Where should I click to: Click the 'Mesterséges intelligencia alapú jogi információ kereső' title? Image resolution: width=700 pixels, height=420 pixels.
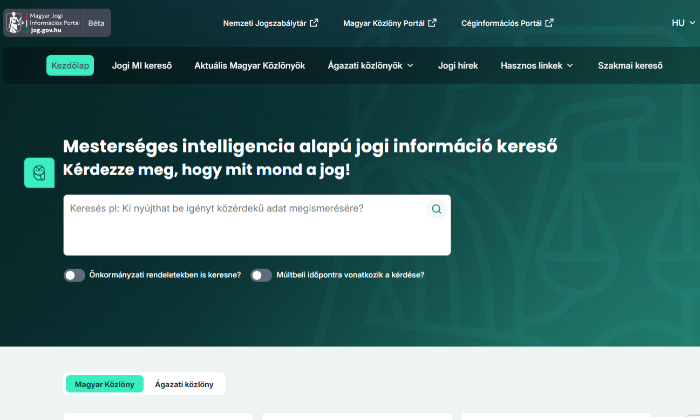310,146
